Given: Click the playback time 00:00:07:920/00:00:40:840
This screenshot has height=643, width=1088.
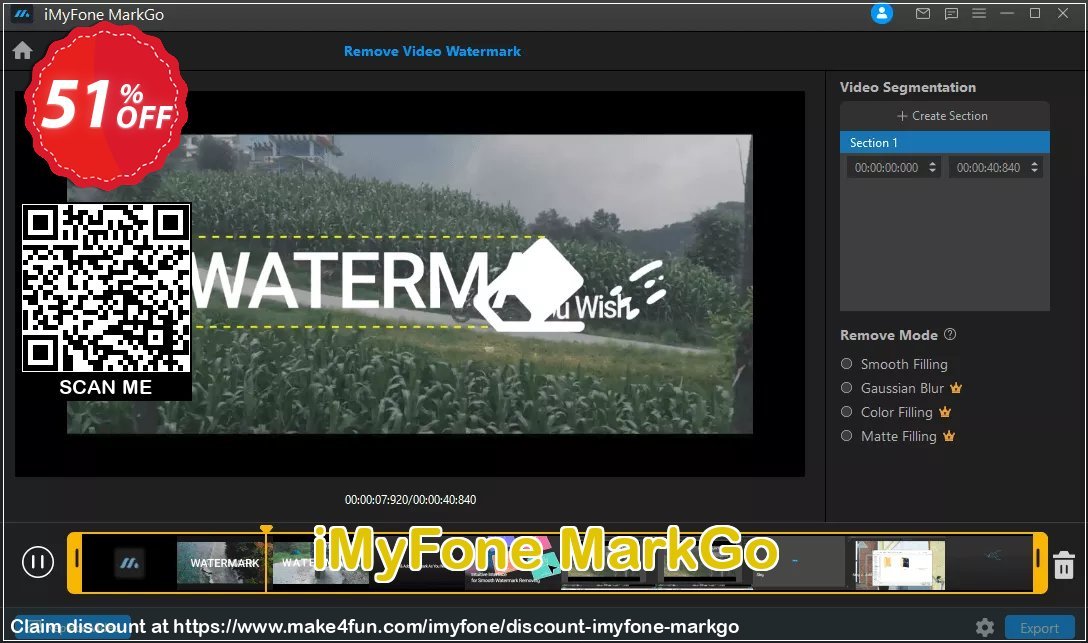Looking at the screenshot, I should click(x=410, y=499).
